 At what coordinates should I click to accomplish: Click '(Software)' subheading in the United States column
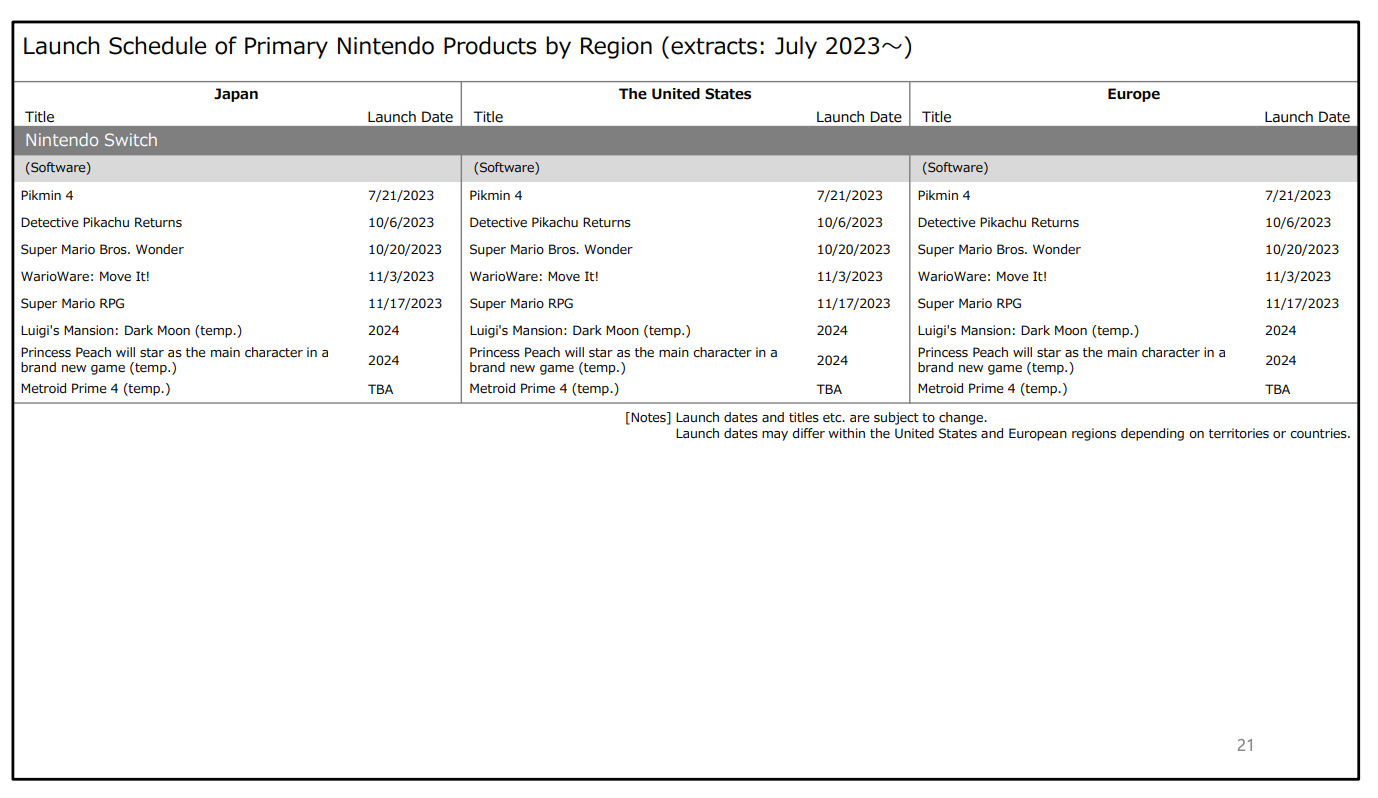507,168
